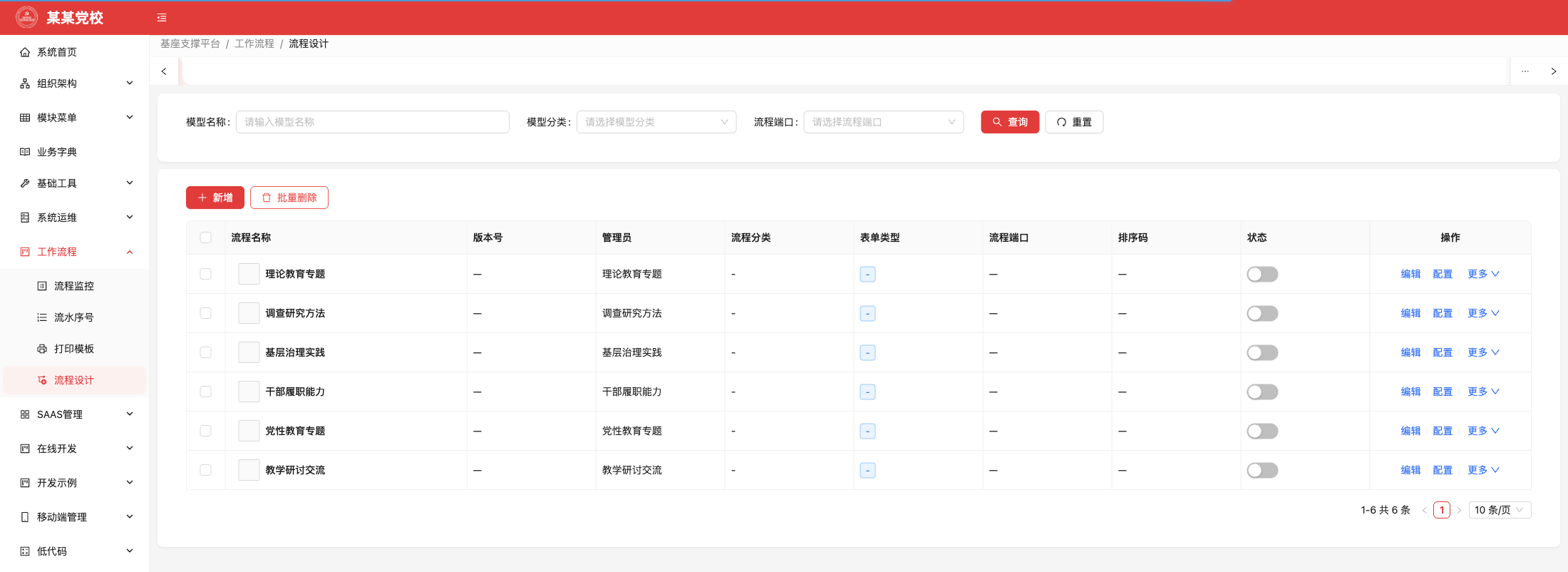Click the 重置 reset button

1074,122
